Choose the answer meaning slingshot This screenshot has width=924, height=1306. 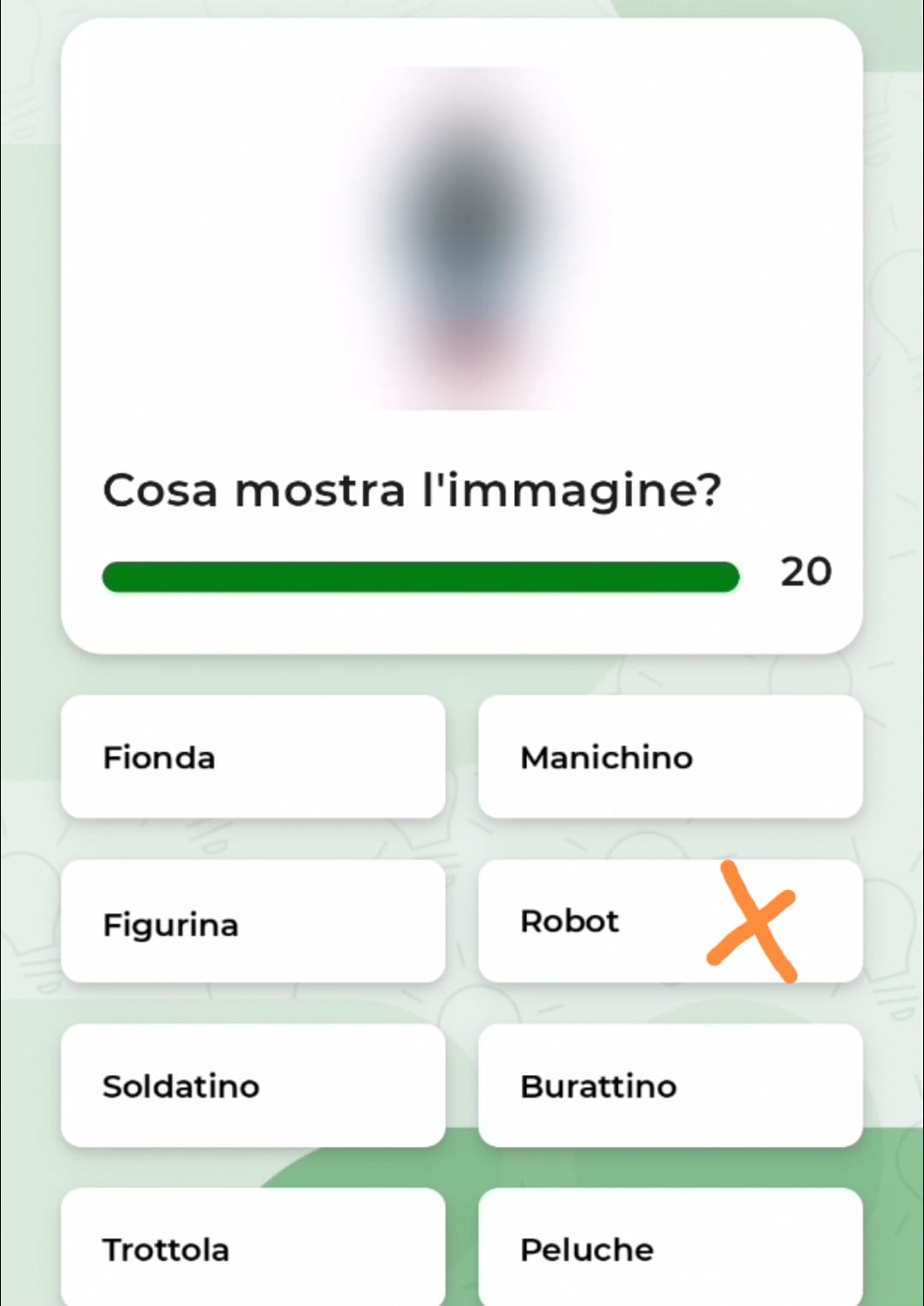pyautogui.click(x=253, y=757)
